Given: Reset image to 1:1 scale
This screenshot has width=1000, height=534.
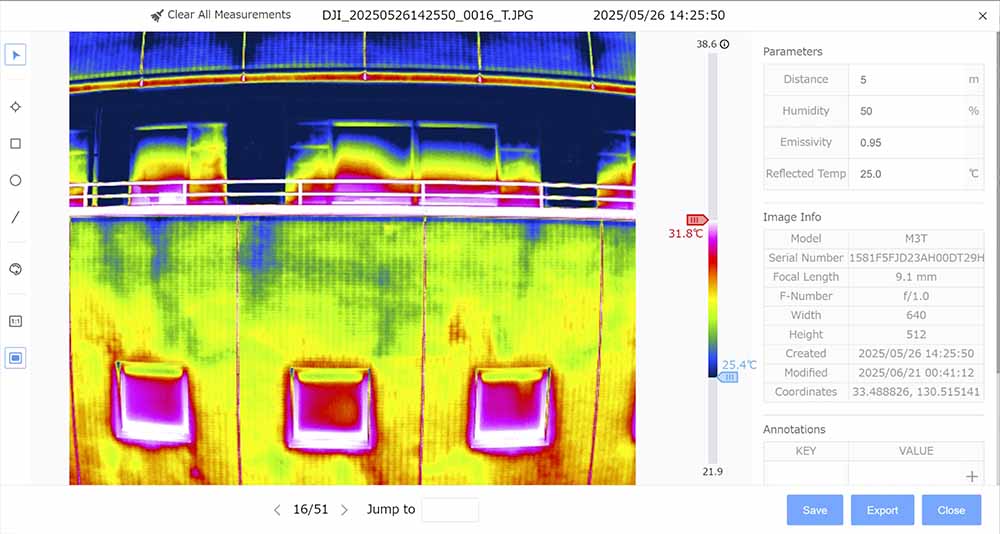Looking at the screenshot, I should pyautogui.click(x=15, y=322).
